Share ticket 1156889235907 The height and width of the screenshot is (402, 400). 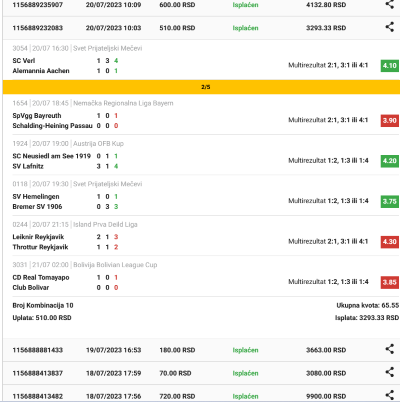(x=389, y=4)
